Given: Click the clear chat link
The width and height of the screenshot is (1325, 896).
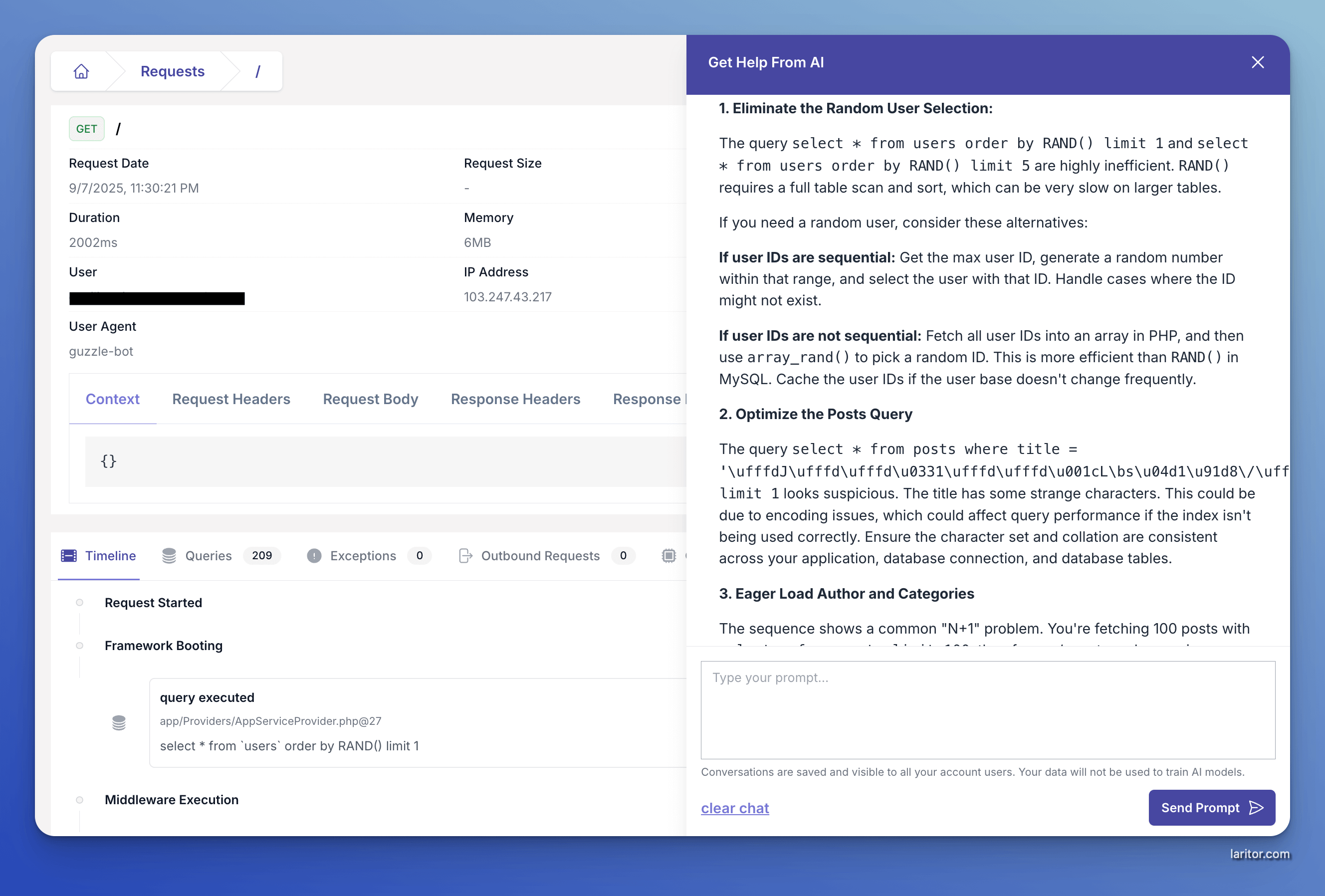Looking at the screenshot, I should [x=734, y=808].
